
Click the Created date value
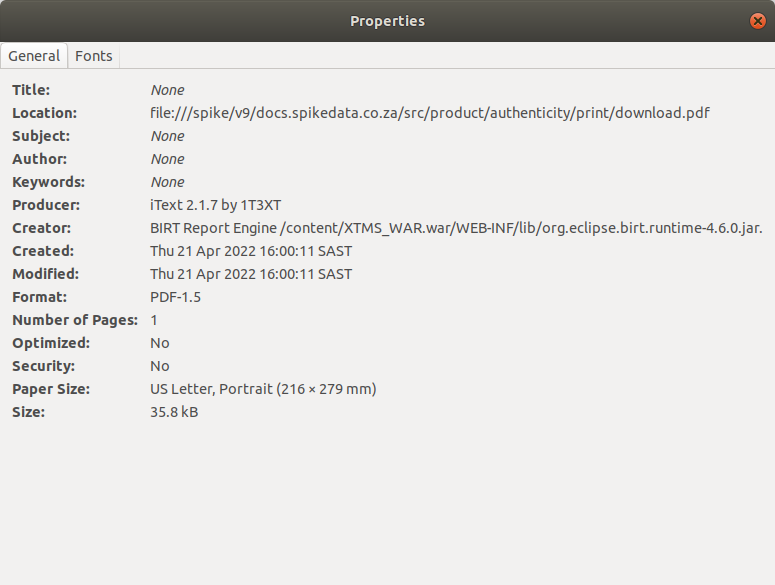click(251, 251)
